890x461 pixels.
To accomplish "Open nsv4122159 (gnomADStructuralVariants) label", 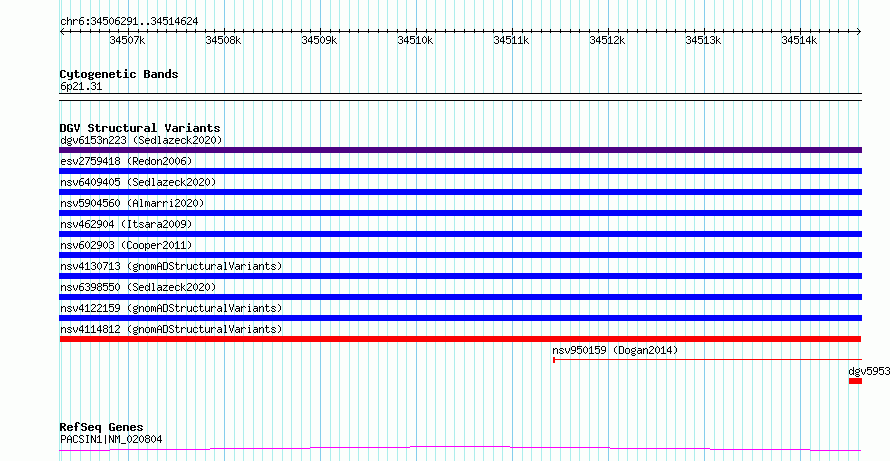I will pos(171,308).
